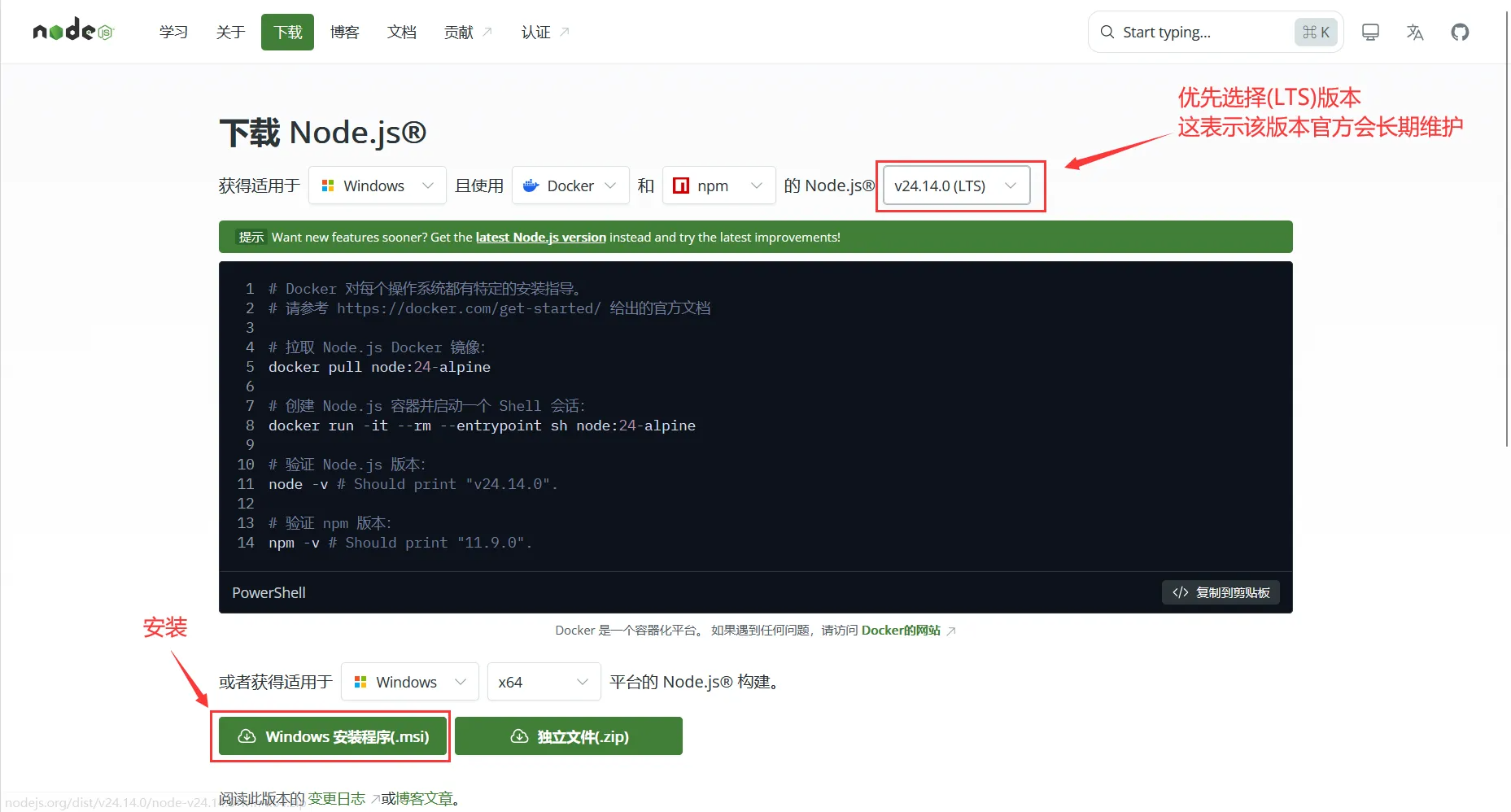
Task: Click 复制到剪贴板 copy button
Action: (1221, 592)
